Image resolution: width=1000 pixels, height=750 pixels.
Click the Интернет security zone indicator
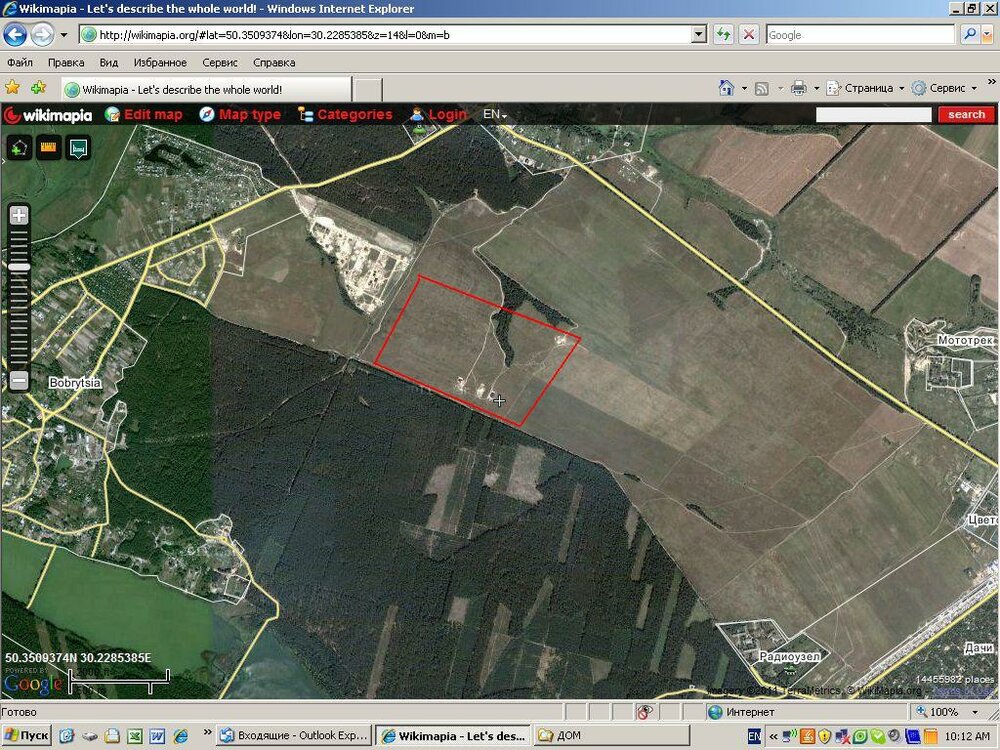(741, 712)
